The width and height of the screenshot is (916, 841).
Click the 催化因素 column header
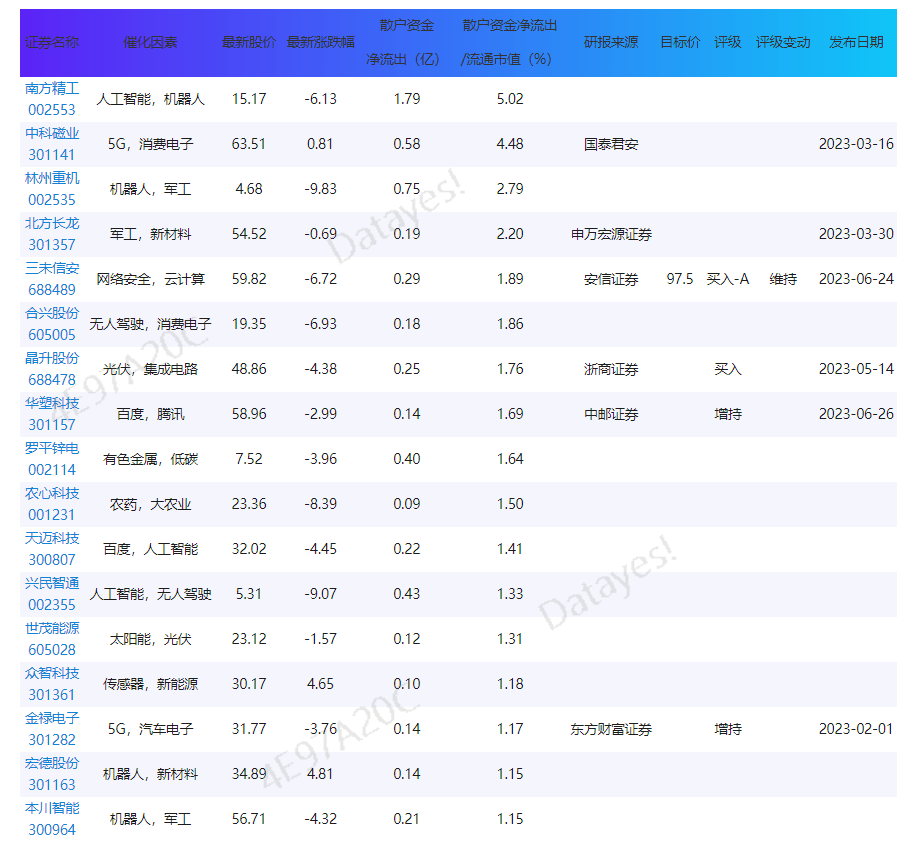150,42
